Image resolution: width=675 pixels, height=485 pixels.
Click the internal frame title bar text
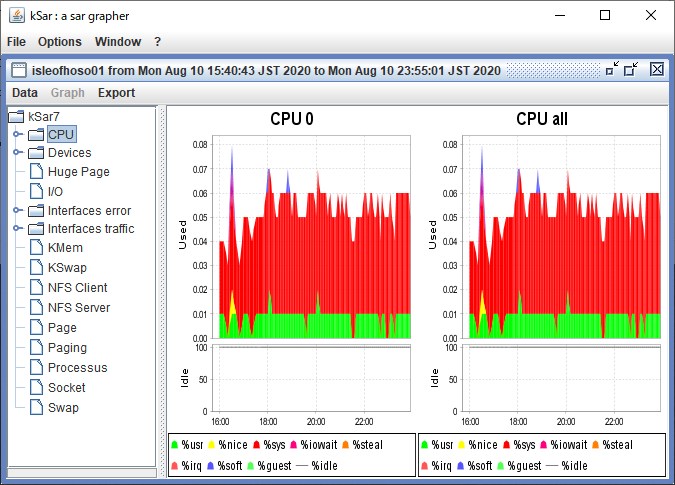(x=266, y=70)
